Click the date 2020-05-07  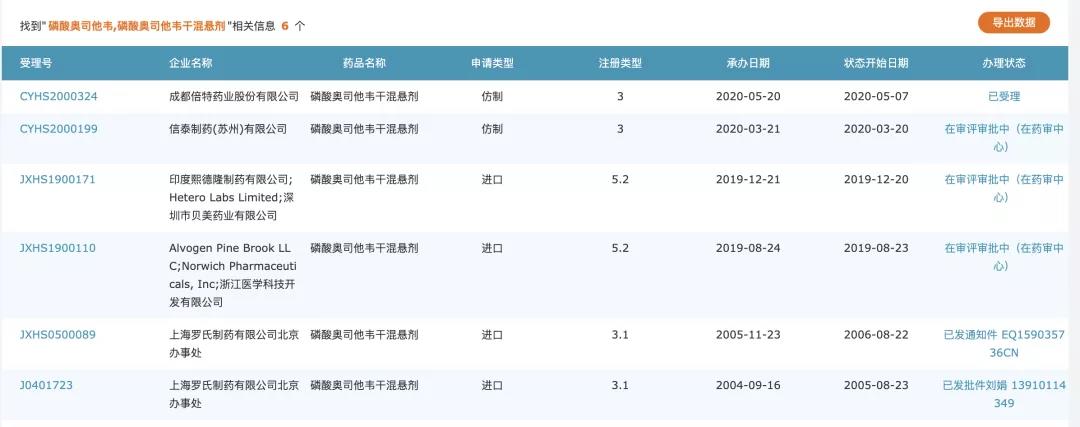click(x=876, y=96)
